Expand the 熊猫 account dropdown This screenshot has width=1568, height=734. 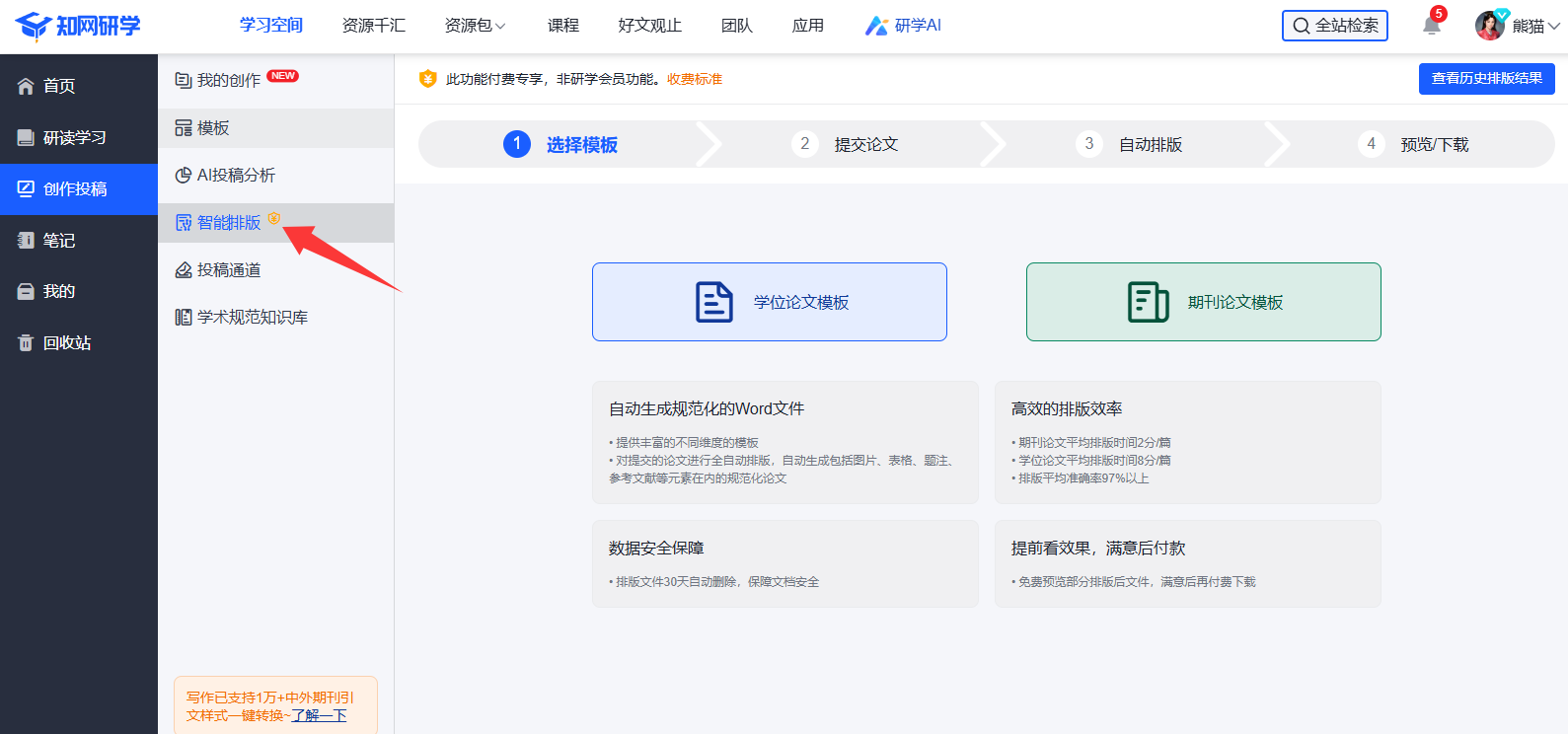1535,26
